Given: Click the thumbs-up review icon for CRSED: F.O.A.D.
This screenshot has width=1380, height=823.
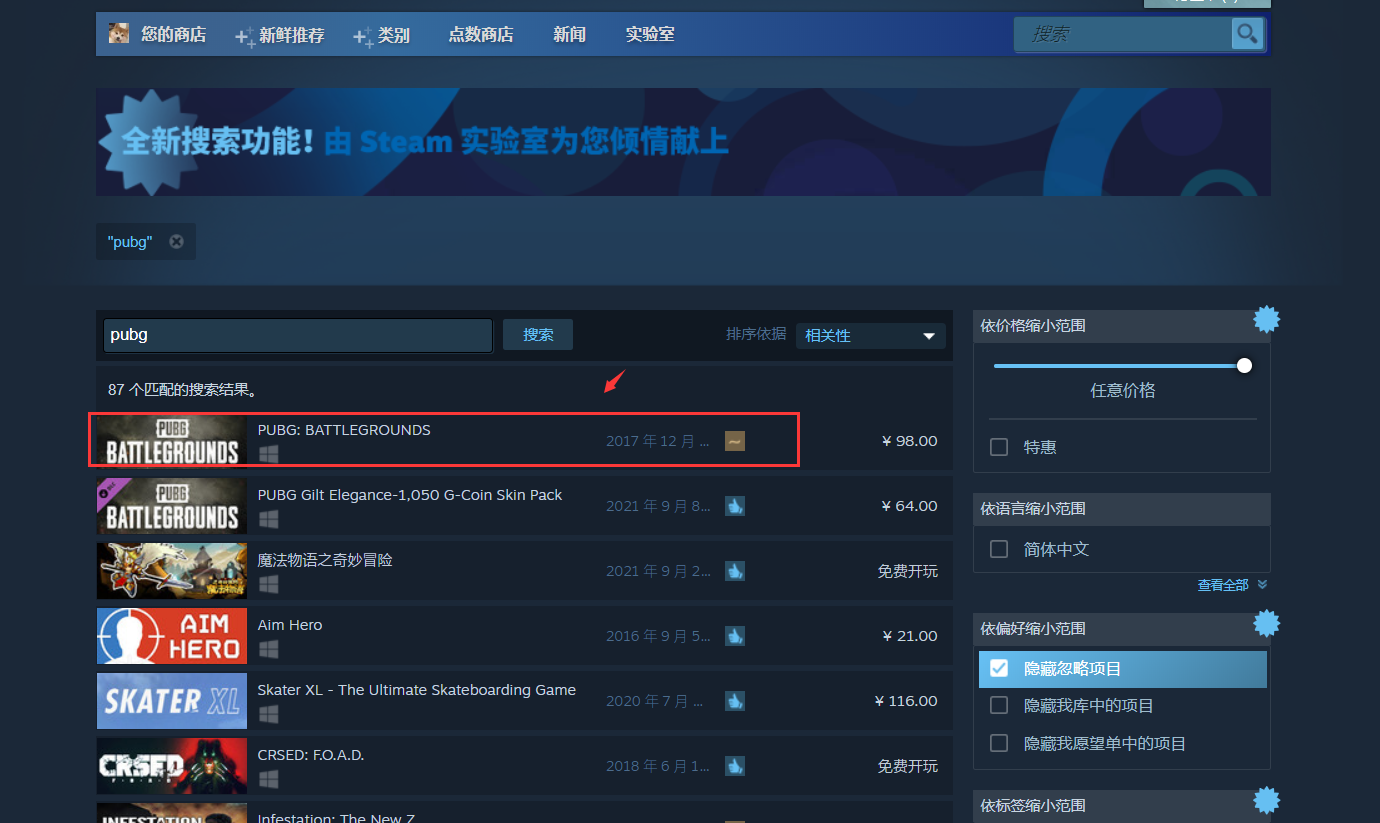Looking at the screenshot, I should (735, 766).
